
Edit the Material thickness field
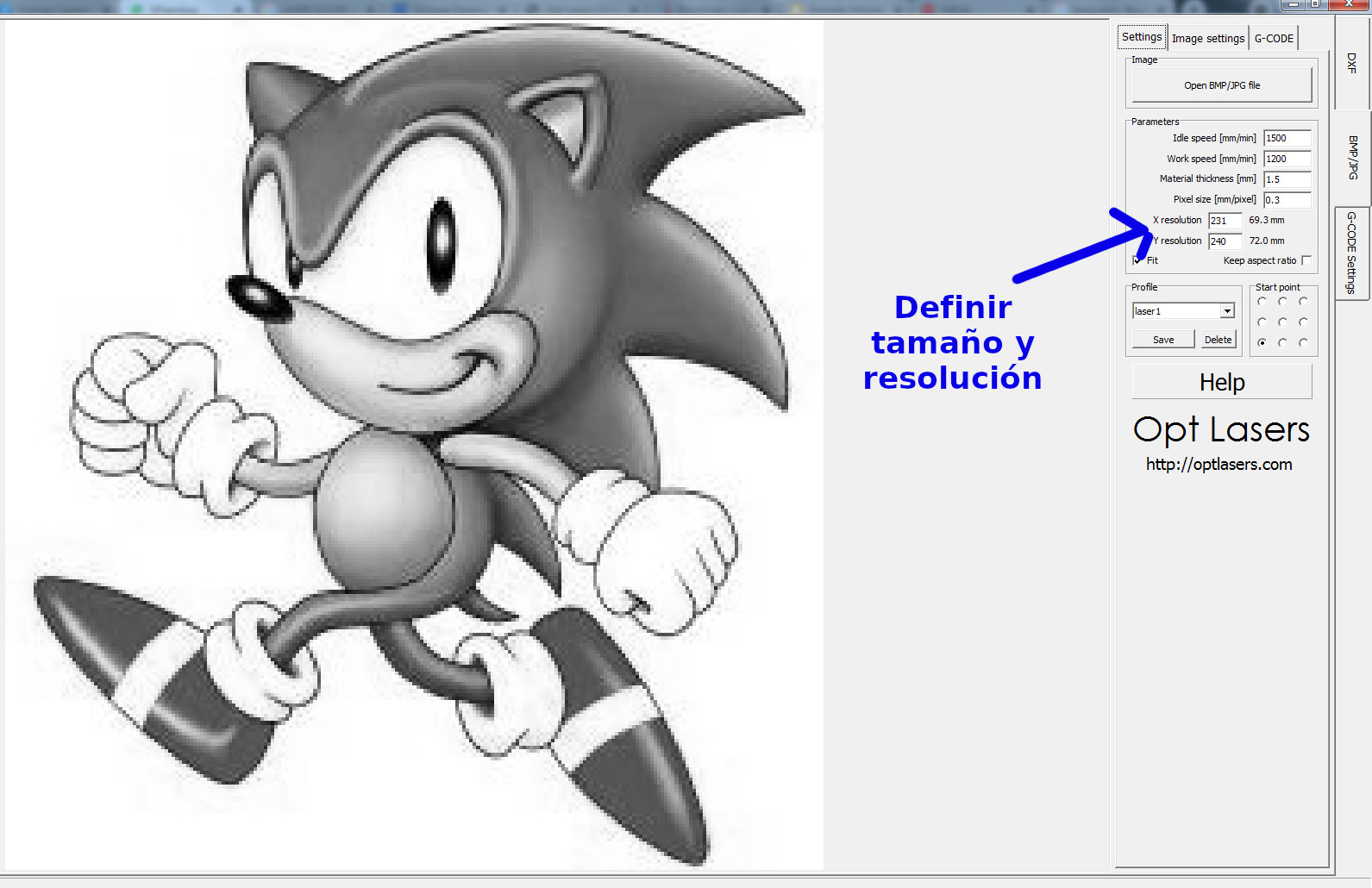(1287, 179)
